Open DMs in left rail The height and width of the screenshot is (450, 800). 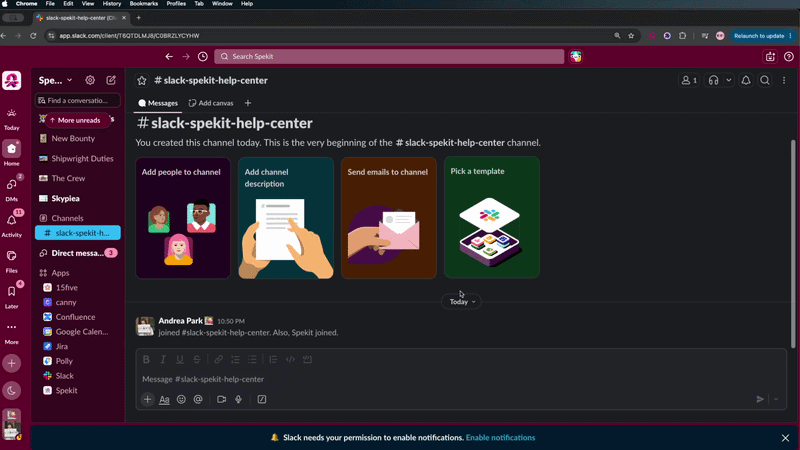(x=11, y=189)
